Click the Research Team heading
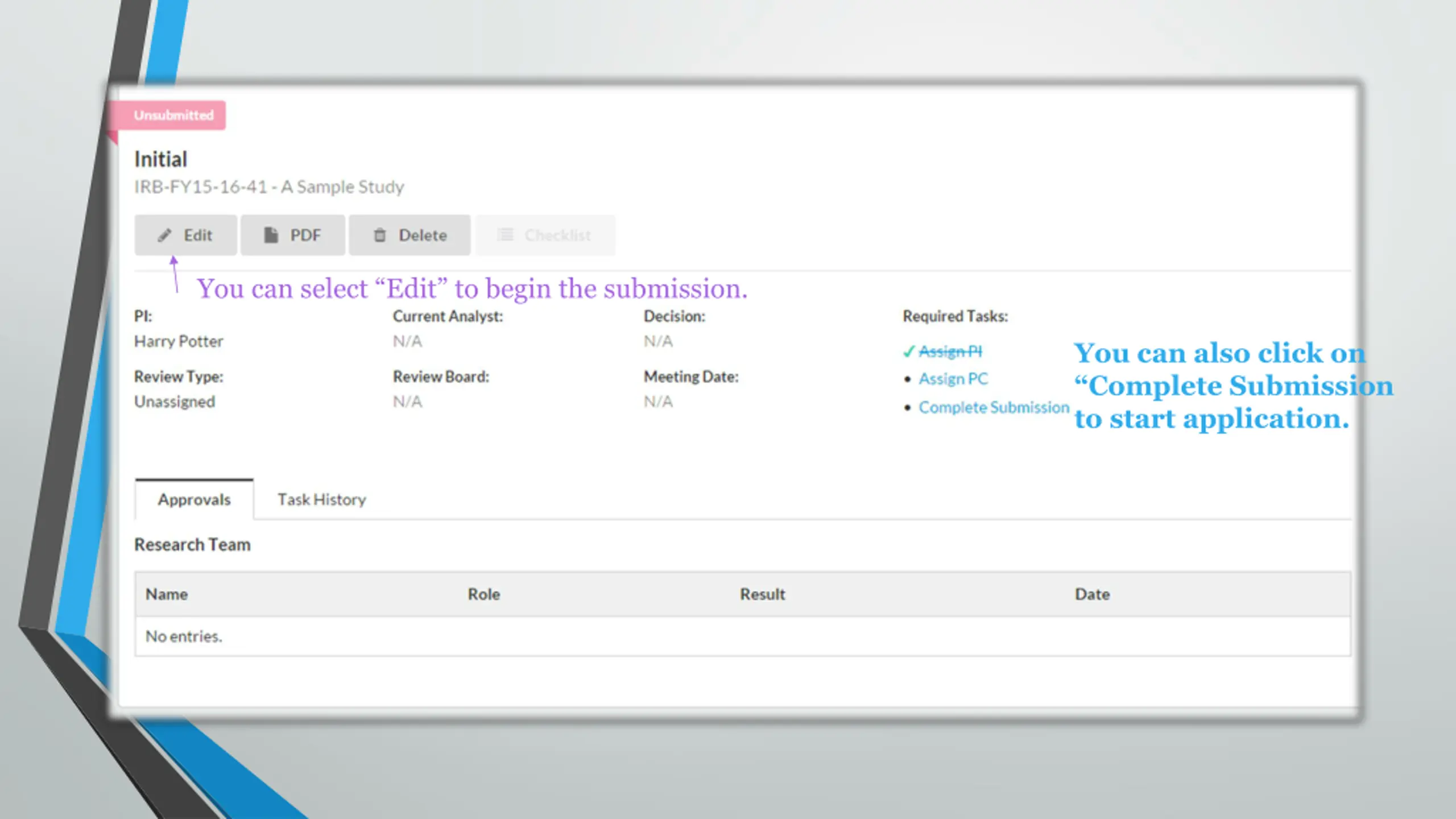Viewport: 1456px width, 819px height. (x=192, y=545)
